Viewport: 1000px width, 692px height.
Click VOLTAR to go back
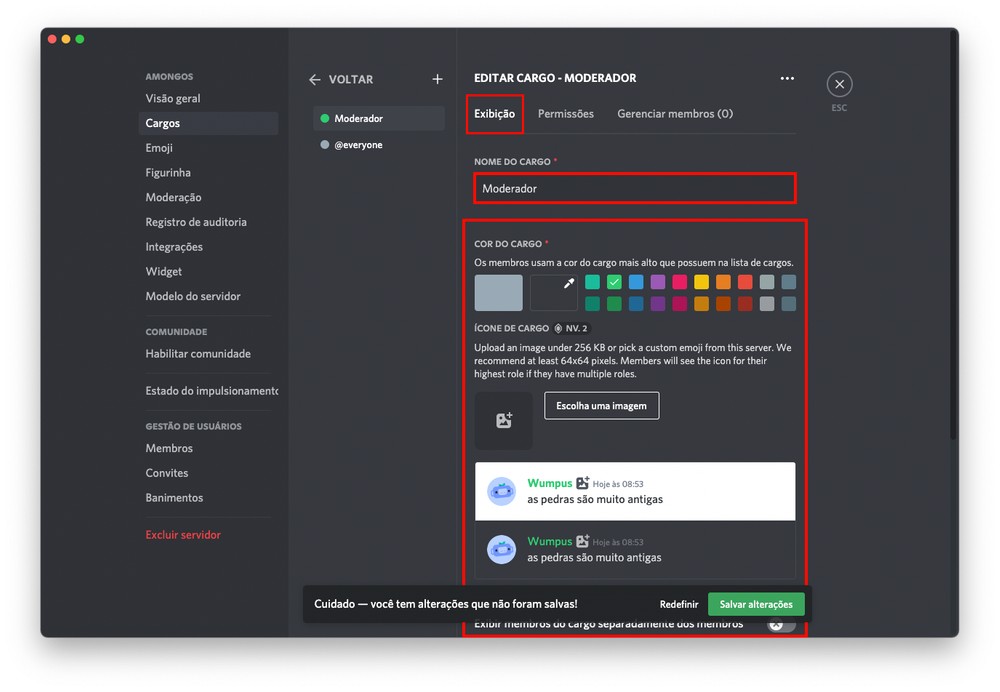coord(351,80)
